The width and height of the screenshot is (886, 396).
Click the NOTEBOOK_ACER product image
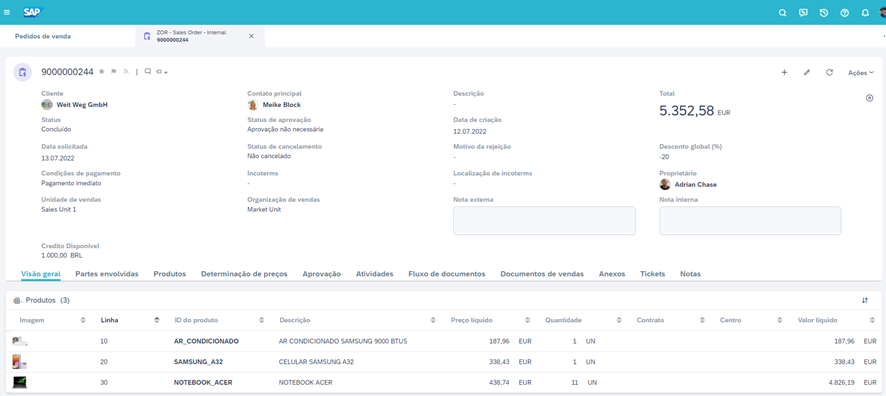tap(20, 382)
